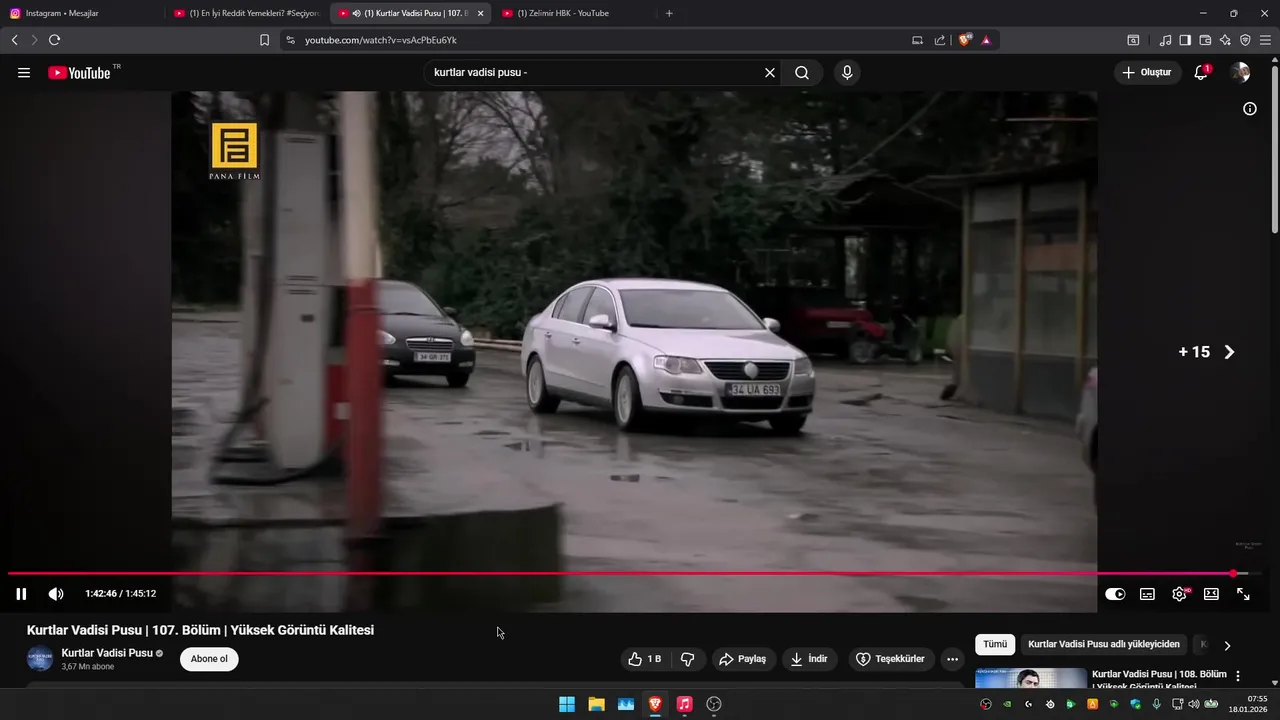The width and height of the screenshot is (1280, 720).
Task: Mute the video volume
Action: [x=56, y=594]
